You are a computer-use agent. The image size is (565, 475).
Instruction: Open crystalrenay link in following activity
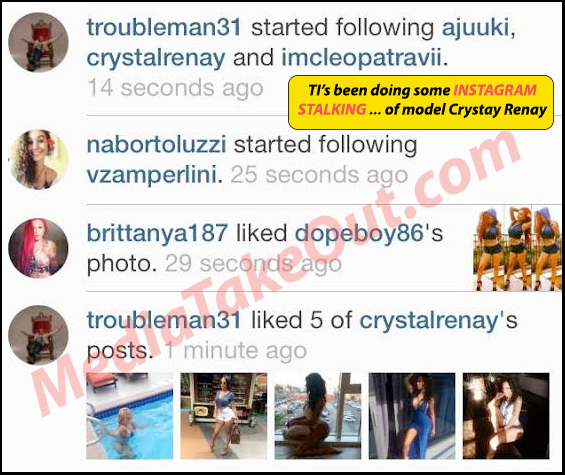(156, 59)
